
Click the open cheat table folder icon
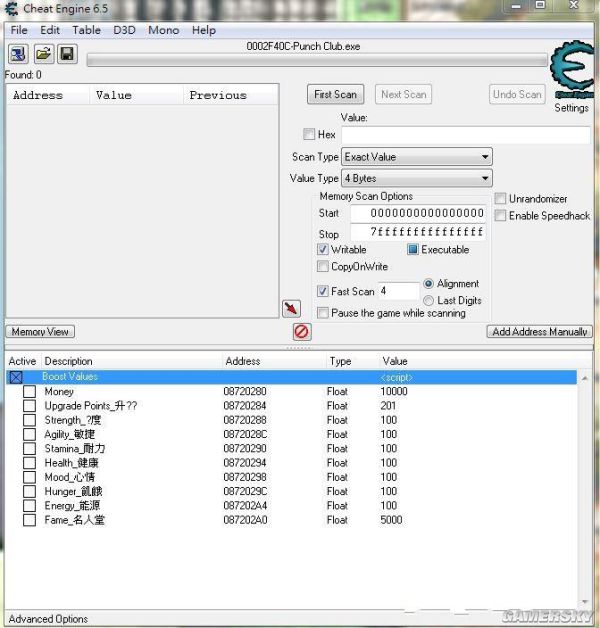tap(43, 54)
